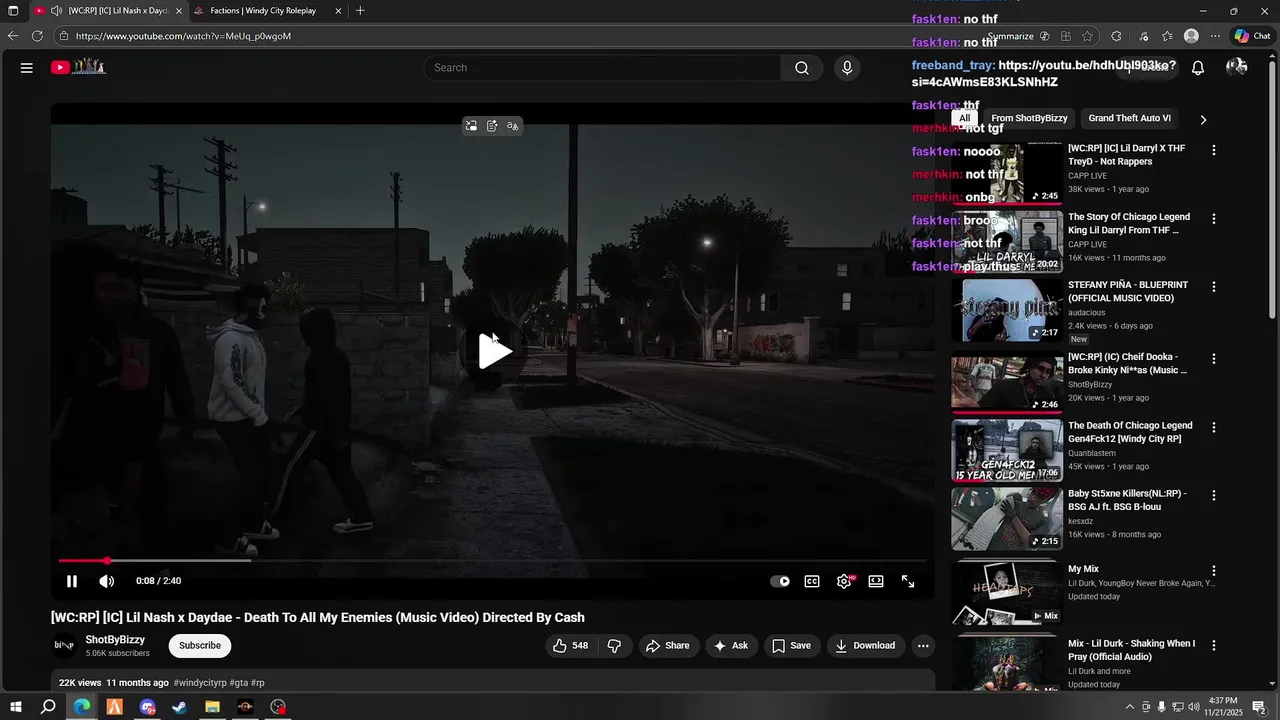Open File Explorer from taskbar
Image resolution: width=1280 pixels, height=720 pixels.
click(x=212, y=707)
